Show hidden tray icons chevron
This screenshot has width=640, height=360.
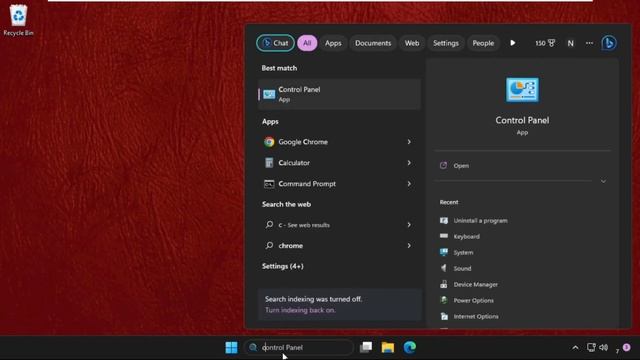(x=575, y=348)
